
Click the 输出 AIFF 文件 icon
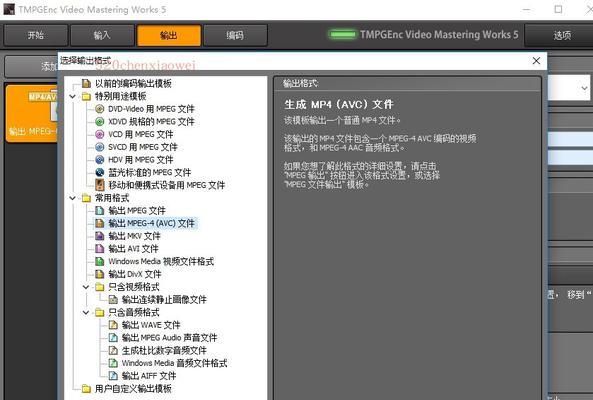tap(113, 376)
